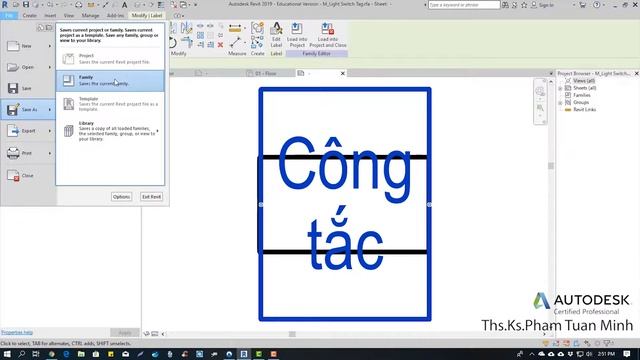Click the Help question mark icon
This screenshot has width=640, height=360.
tap(597, 5)
